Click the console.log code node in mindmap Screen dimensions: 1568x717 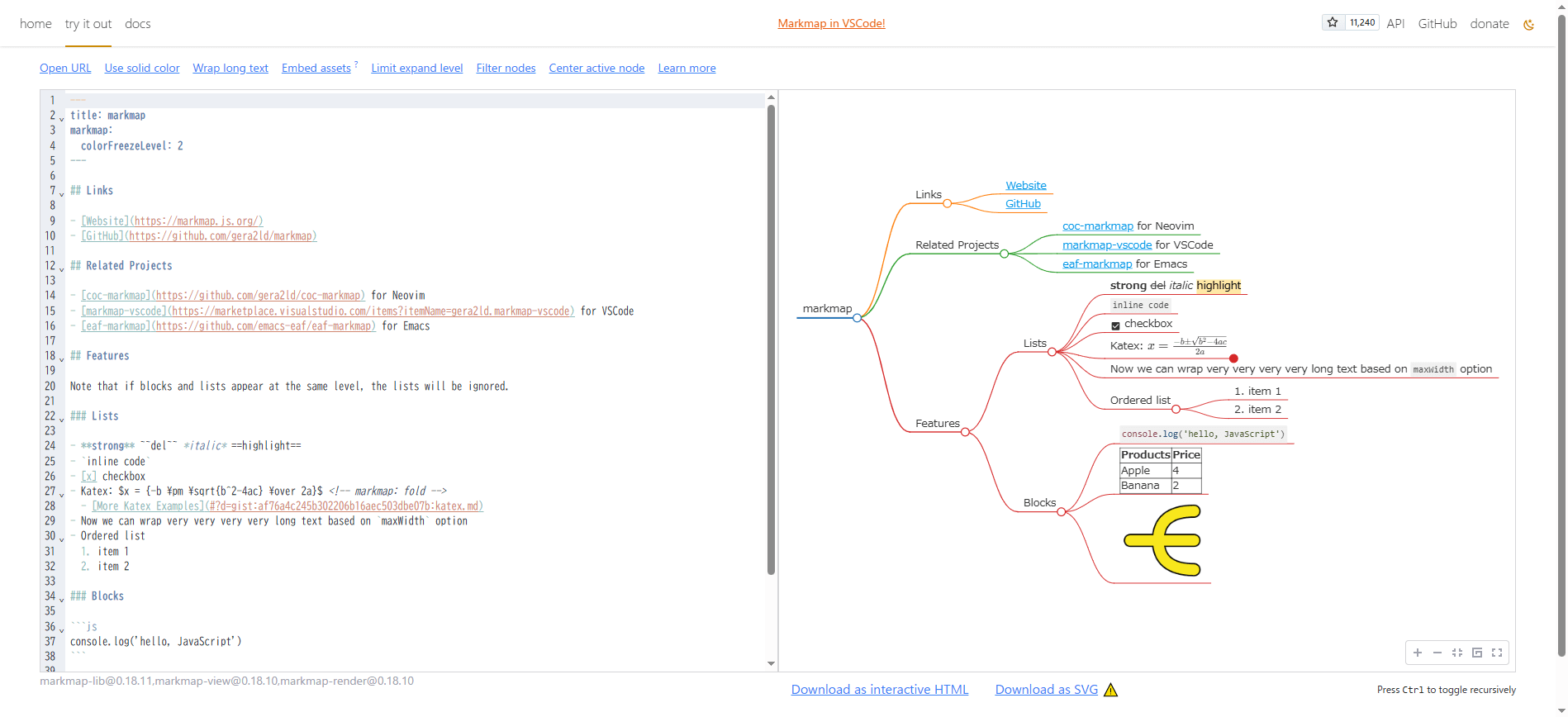pos(1203,434)
